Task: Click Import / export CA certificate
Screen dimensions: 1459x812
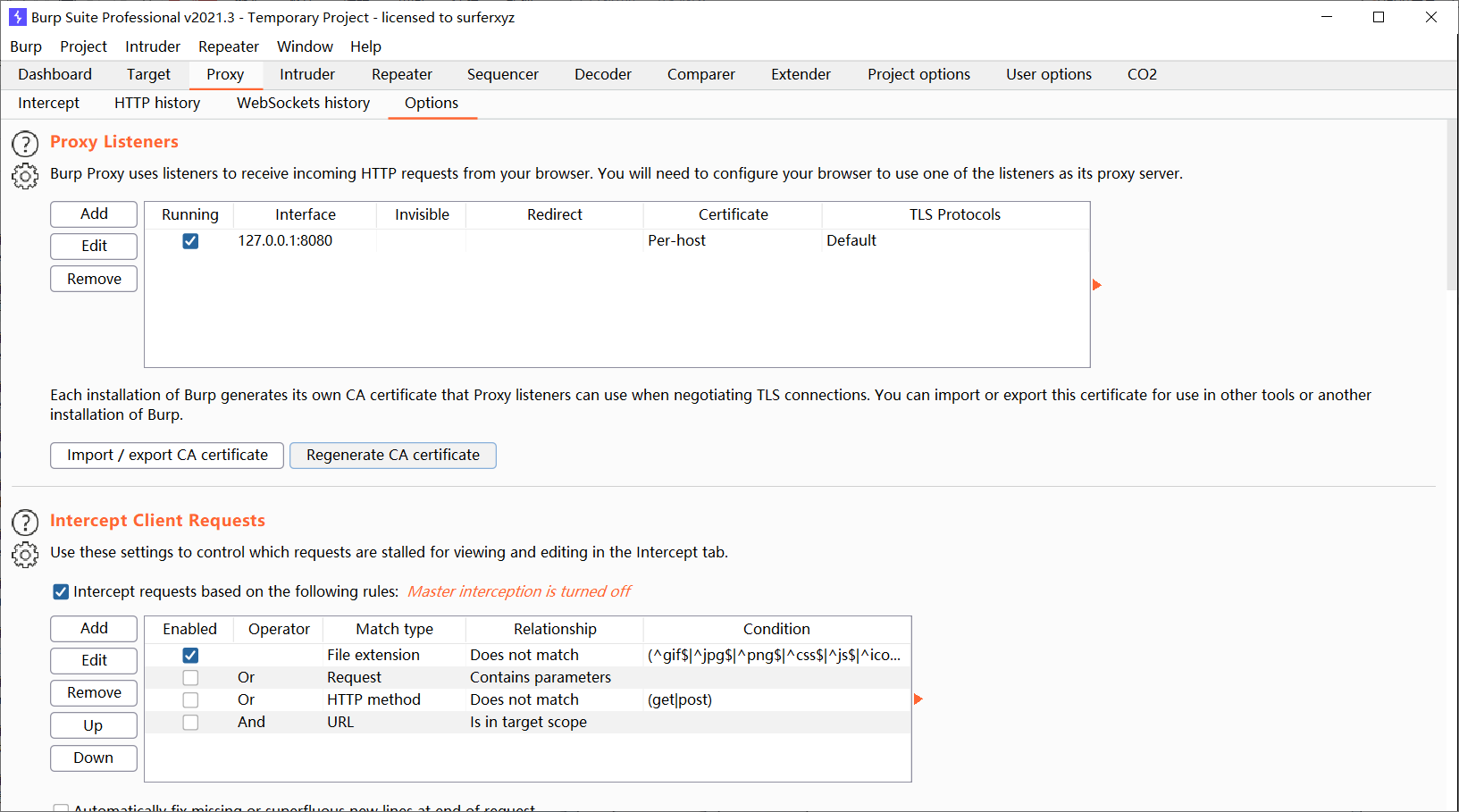Action: [167, 456]
